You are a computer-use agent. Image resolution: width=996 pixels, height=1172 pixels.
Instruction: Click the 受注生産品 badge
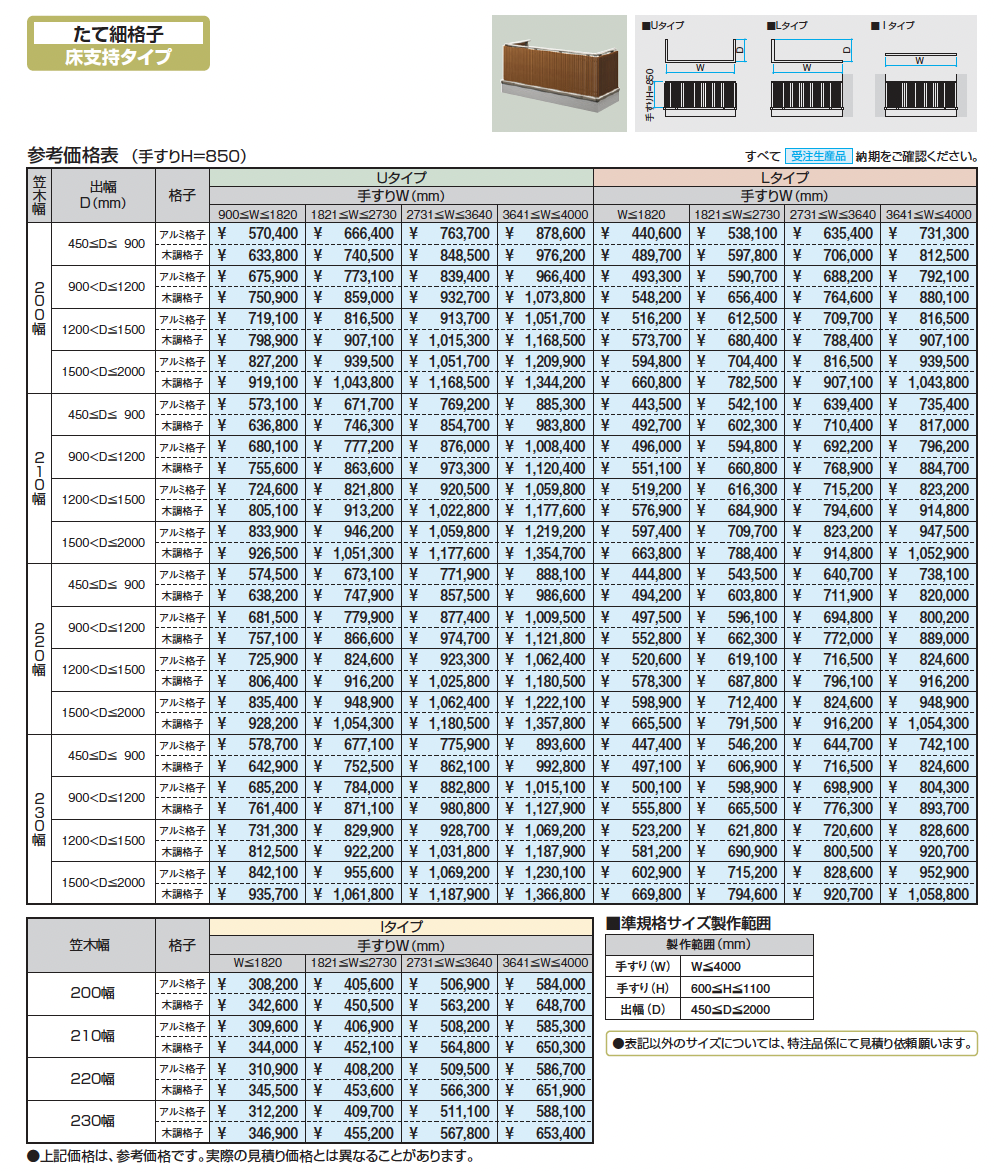[x=817, y=156]
